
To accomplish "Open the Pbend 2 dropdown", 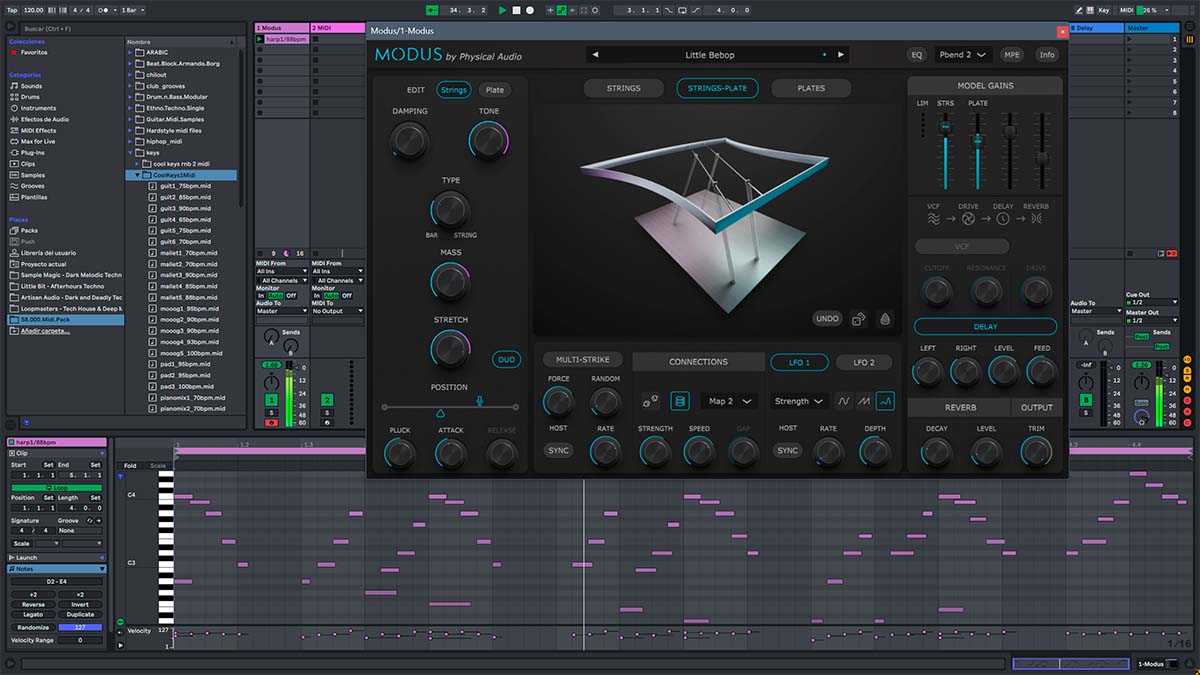I will (963, 55).
